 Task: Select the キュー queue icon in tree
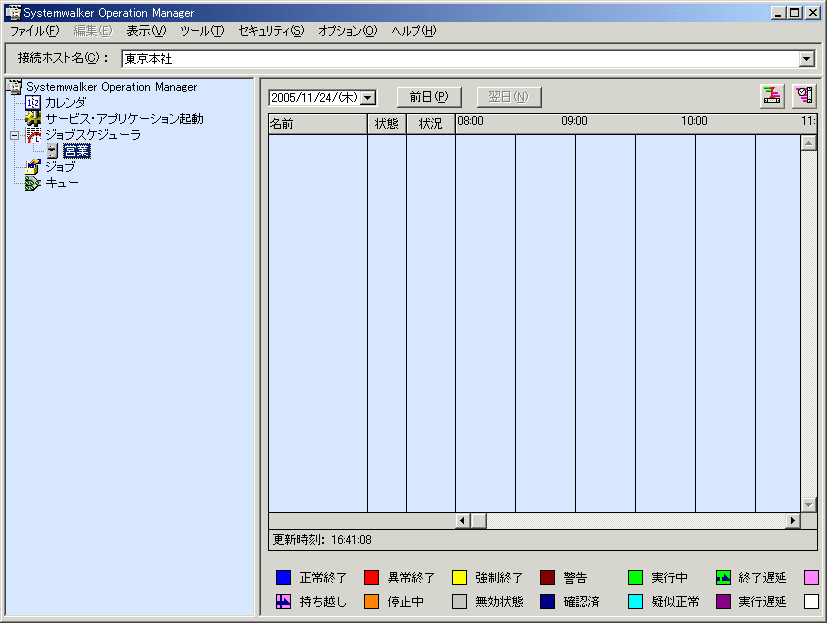point(33,183)
